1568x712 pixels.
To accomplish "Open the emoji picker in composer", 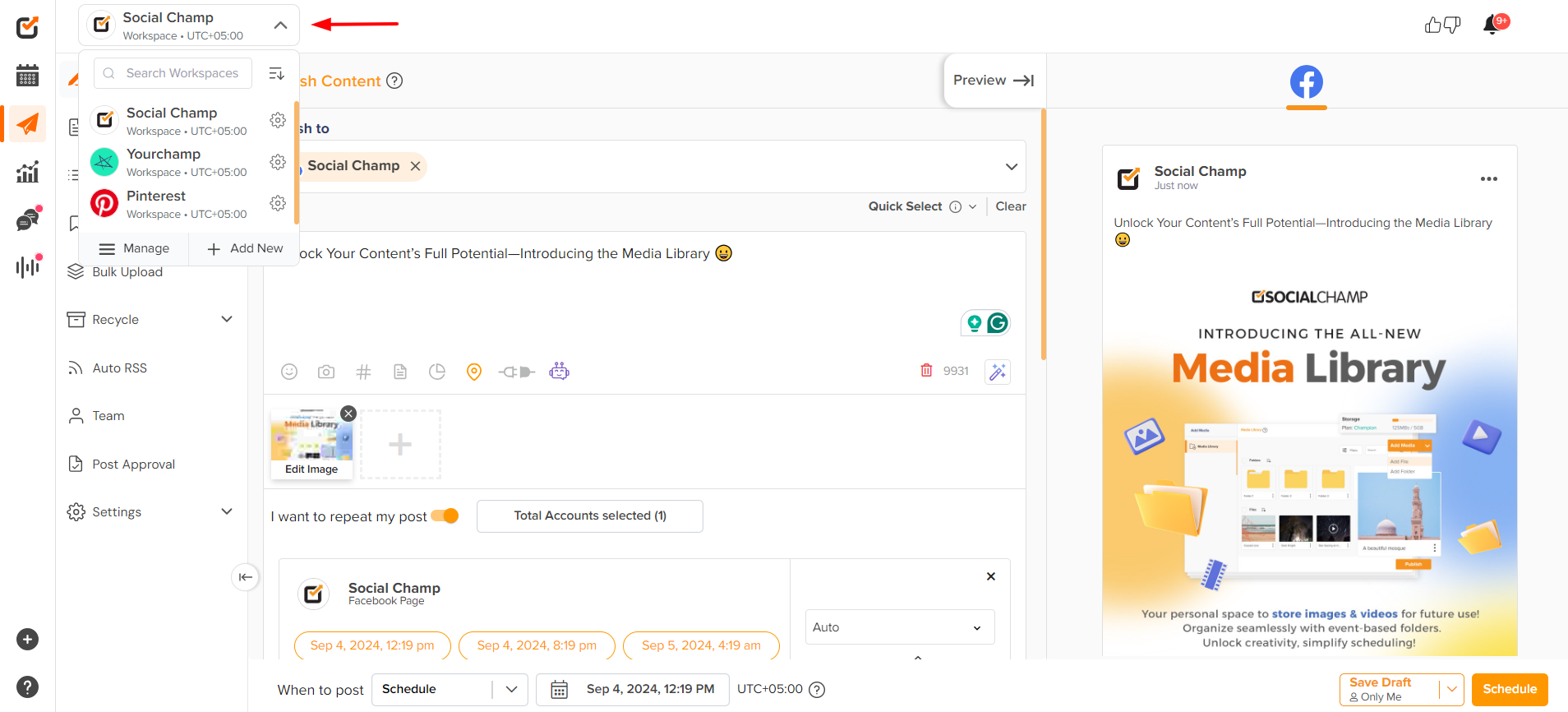I will [x=289, y=372].
